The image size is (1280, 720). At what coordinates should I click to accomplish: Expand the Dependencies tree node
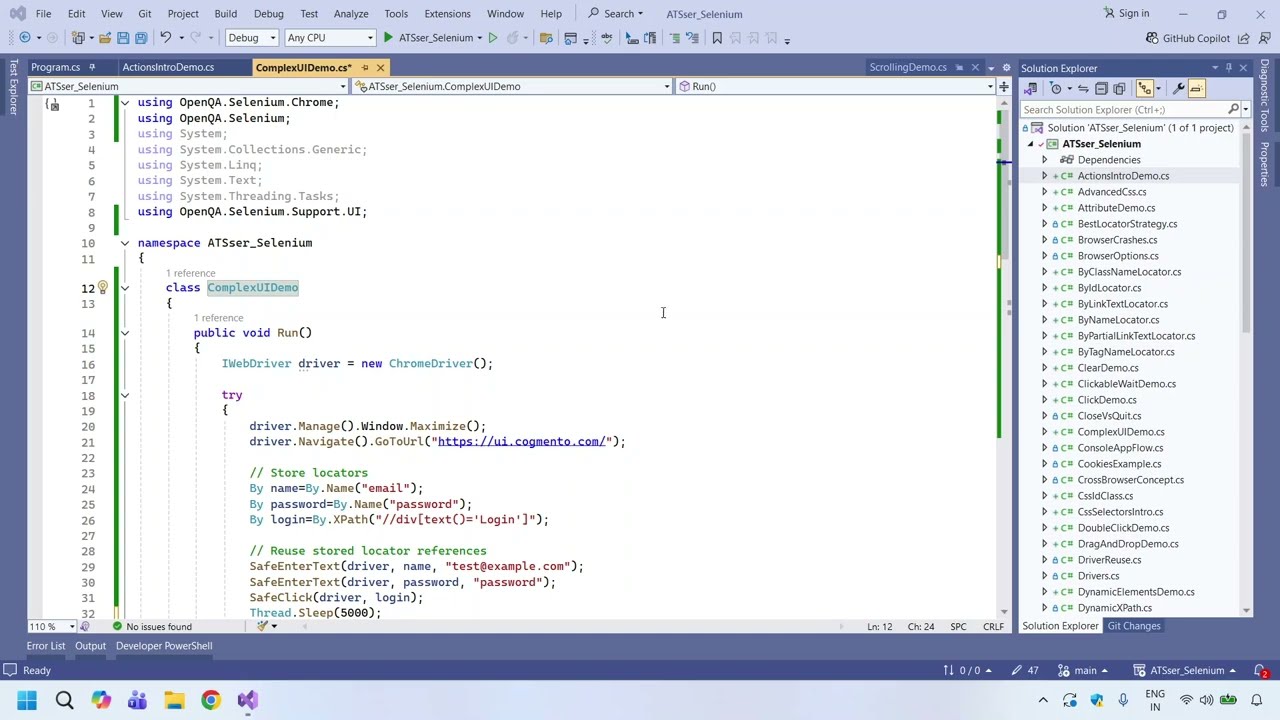coord(1045,160)
